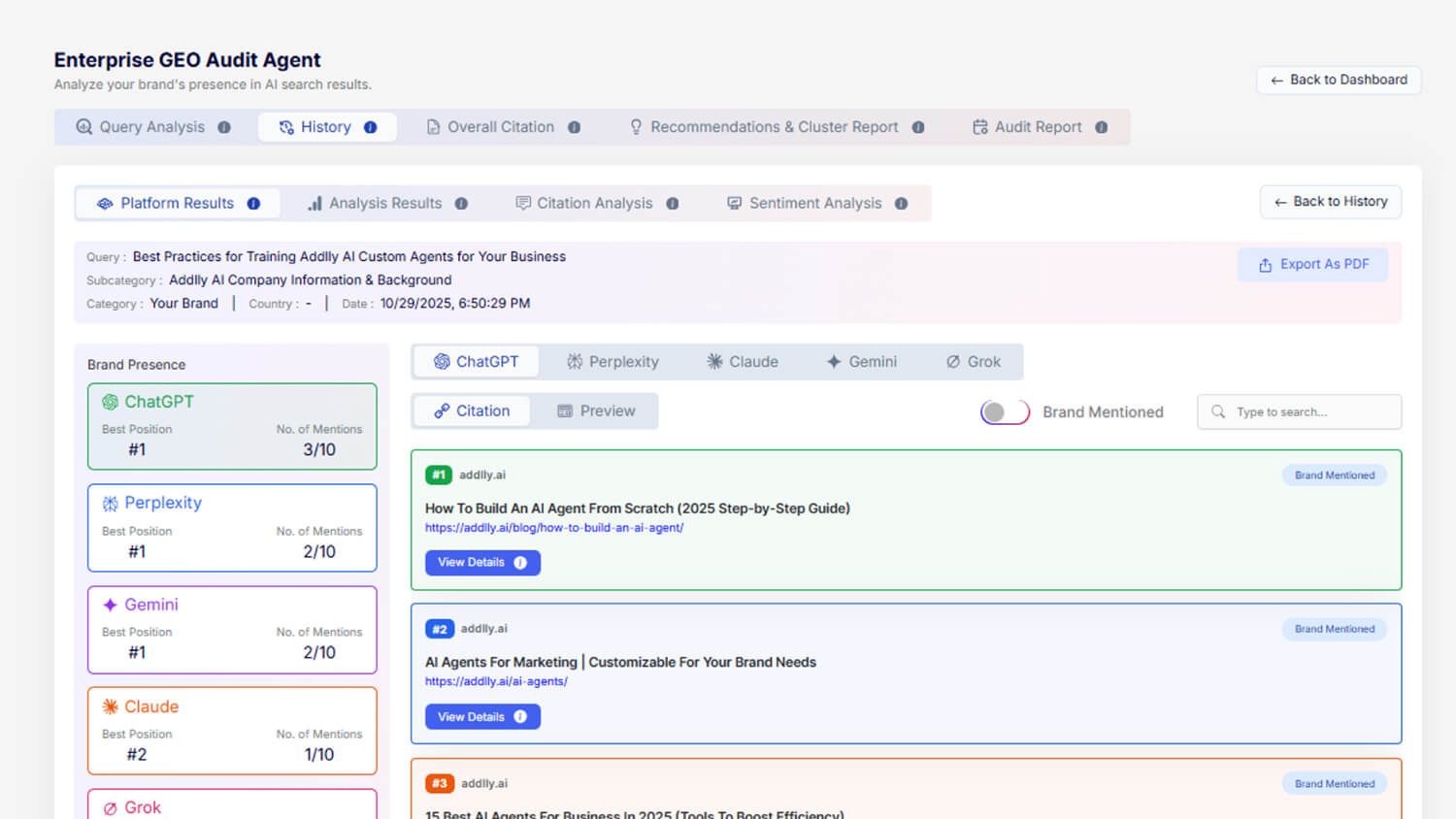This screenshot has height=819, width=1456.
Task: Click the Analysis Results info icon
Action: click(461, 204)
